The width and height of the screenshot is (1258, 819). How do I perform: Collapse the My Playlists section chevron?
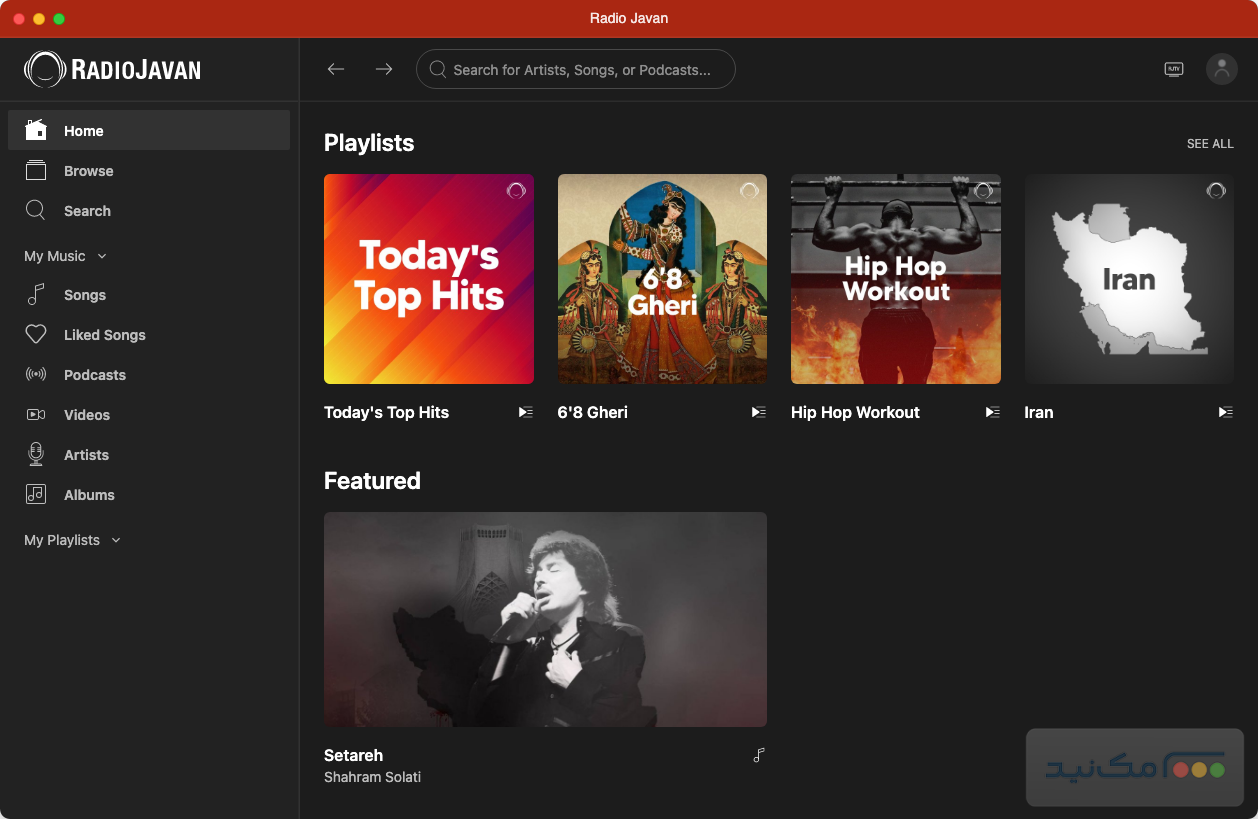(116, 541)
